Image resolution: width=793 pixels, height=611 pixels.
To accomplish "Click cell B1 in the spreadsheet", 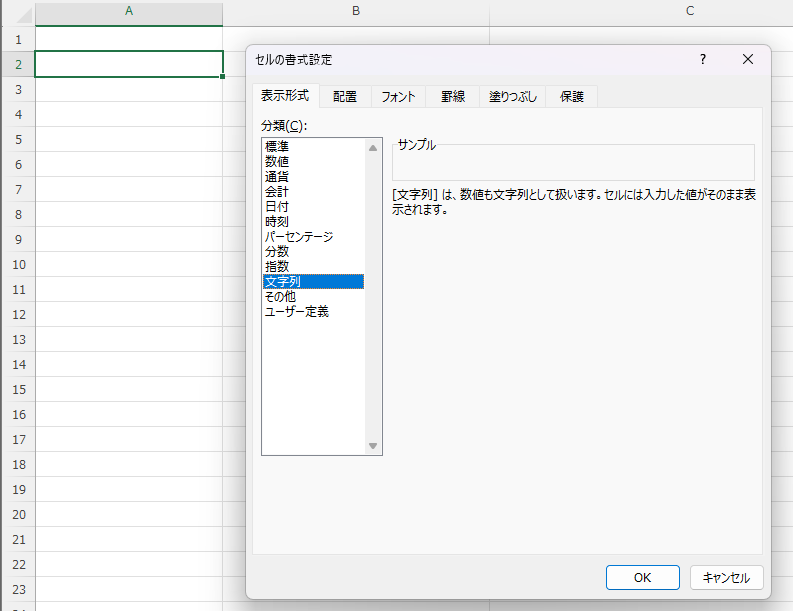I will point(356,35).
